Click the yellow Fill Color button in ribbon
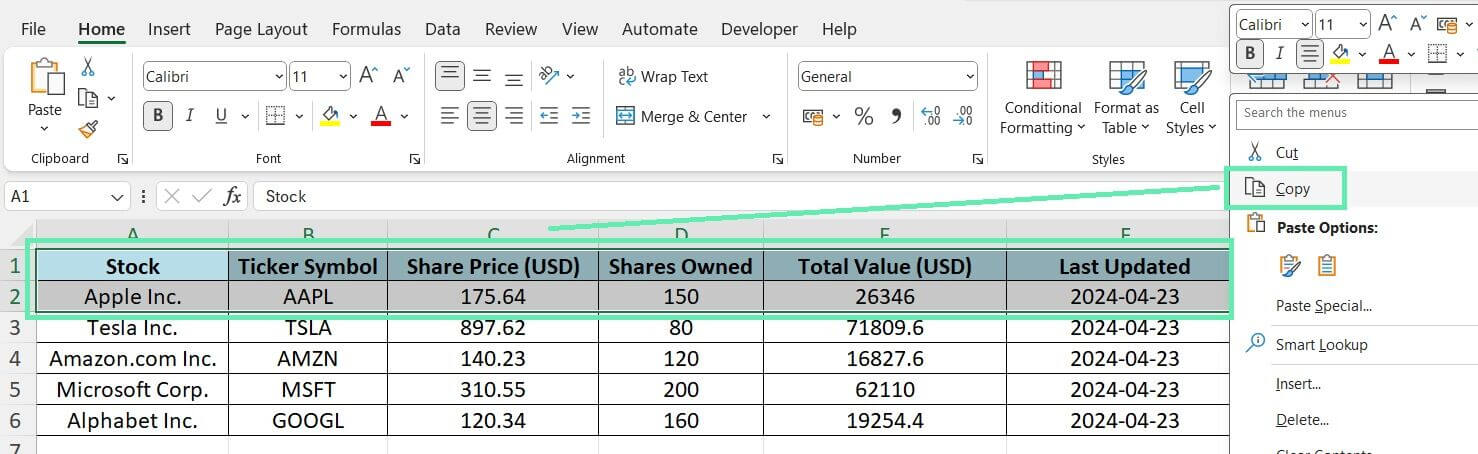Viewport: 1478px width, 454px height. (330, 116)
